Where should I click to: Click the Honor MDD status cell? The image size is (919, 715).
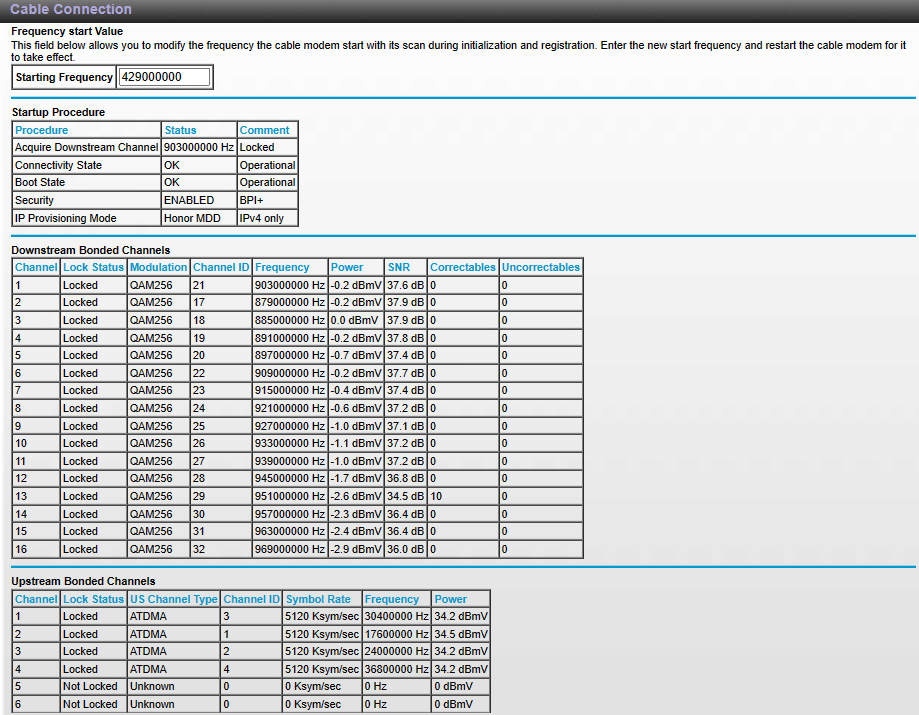tap(193, 218)
